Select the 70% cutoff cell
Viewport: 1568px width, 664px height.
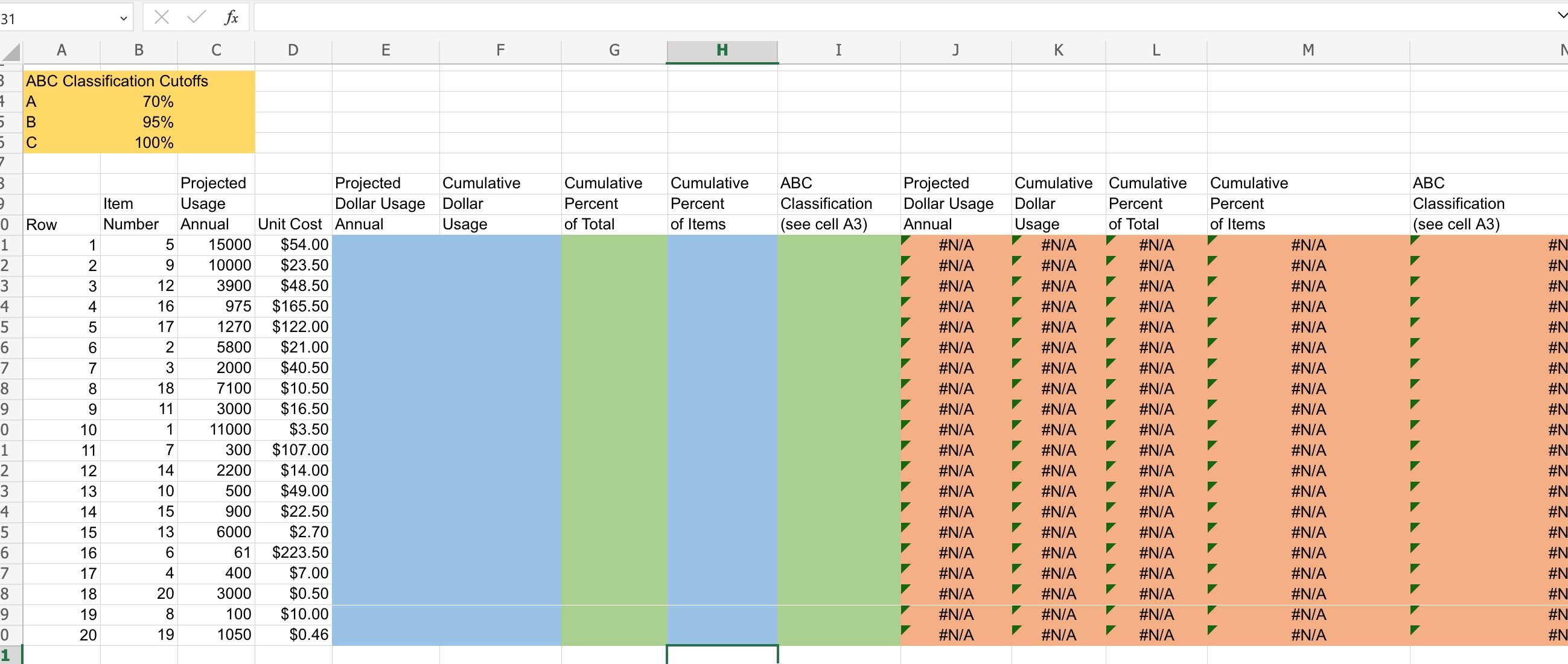pyautogui.click(x=139, y=101)
